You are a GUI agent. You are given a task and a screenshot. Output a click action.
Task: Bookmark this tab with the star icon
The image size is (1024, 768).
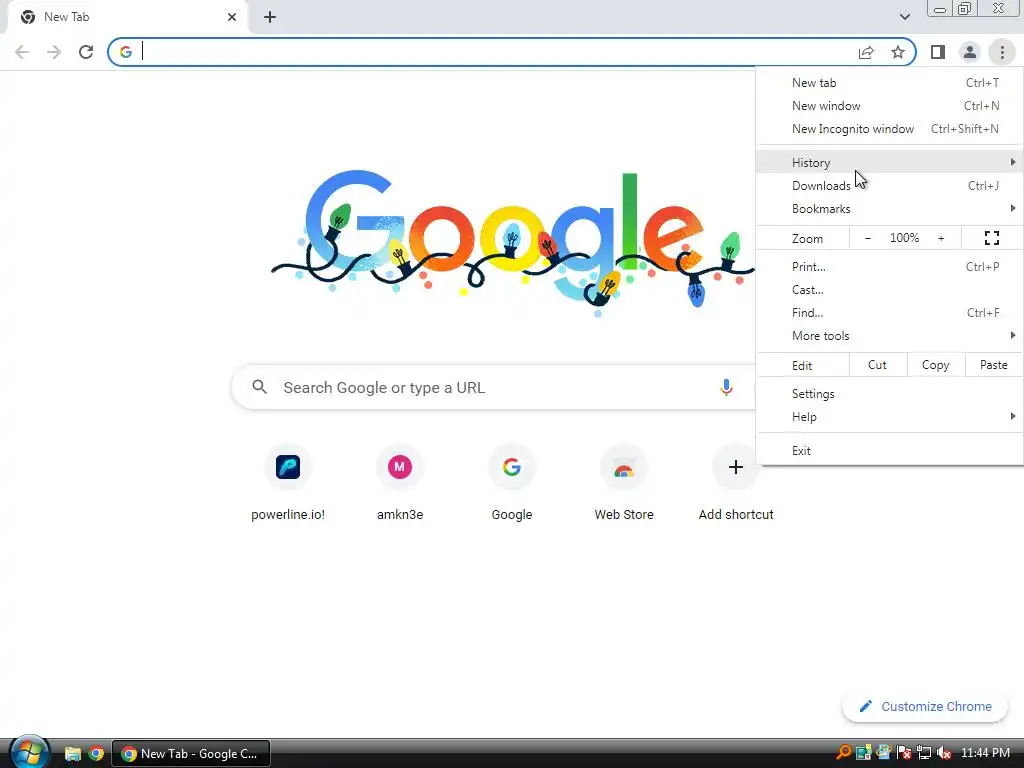click(x=898, y=52)
